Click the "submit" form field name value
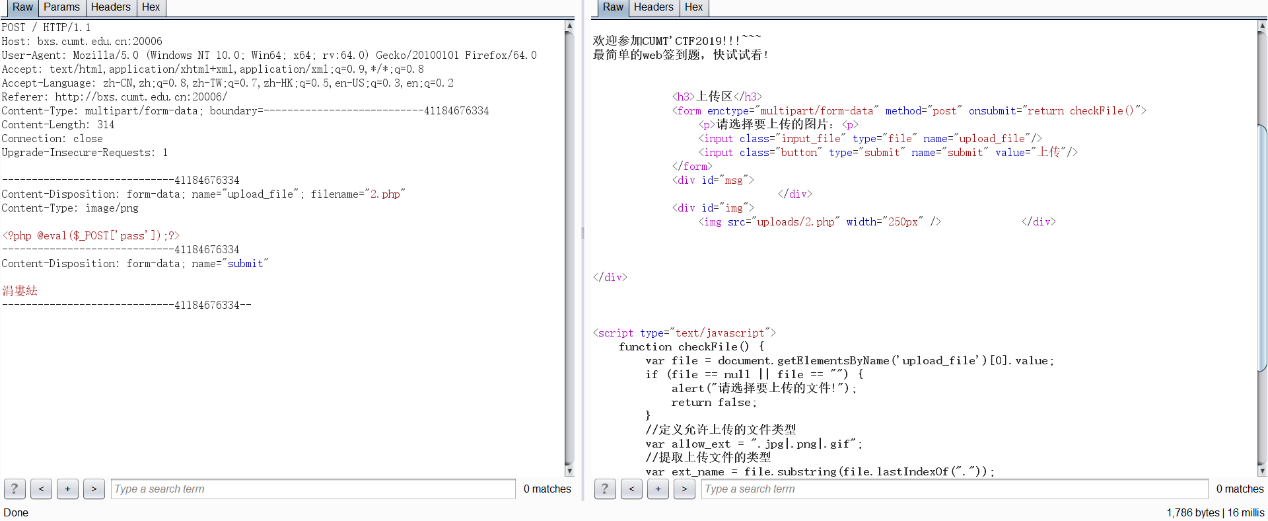Viewport: 1268px width, 521px height. tap(246, 263)
